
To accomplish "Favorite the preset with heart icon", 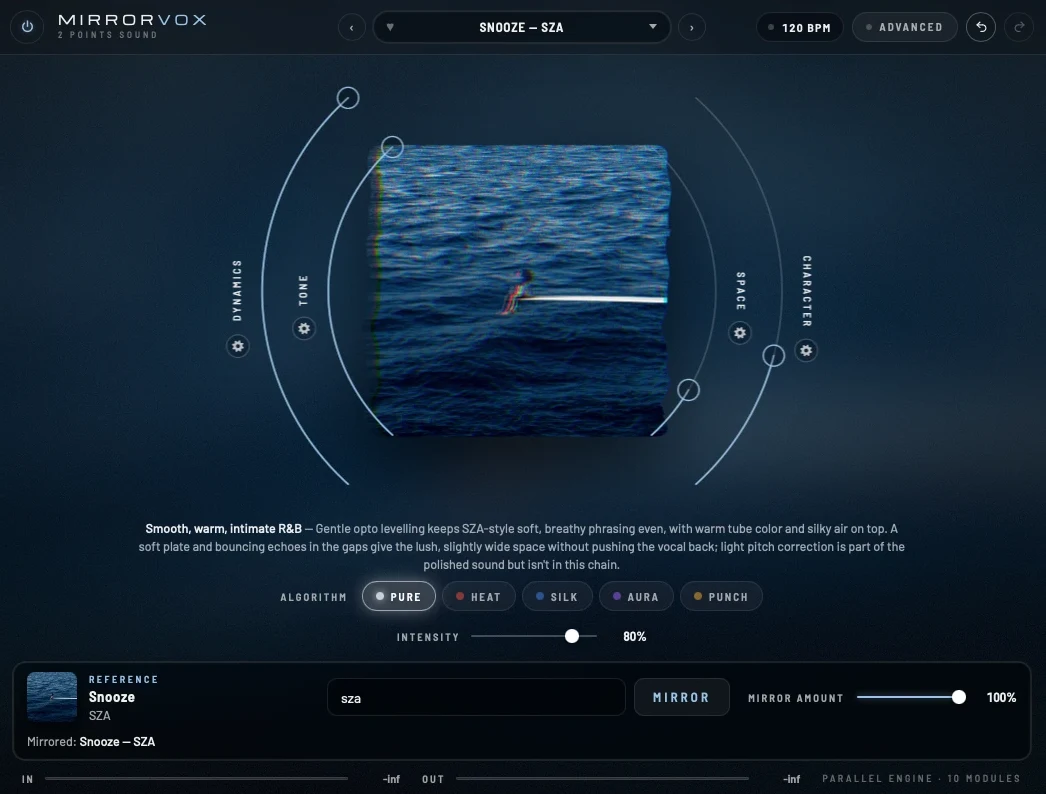I will tap(390, 27).
